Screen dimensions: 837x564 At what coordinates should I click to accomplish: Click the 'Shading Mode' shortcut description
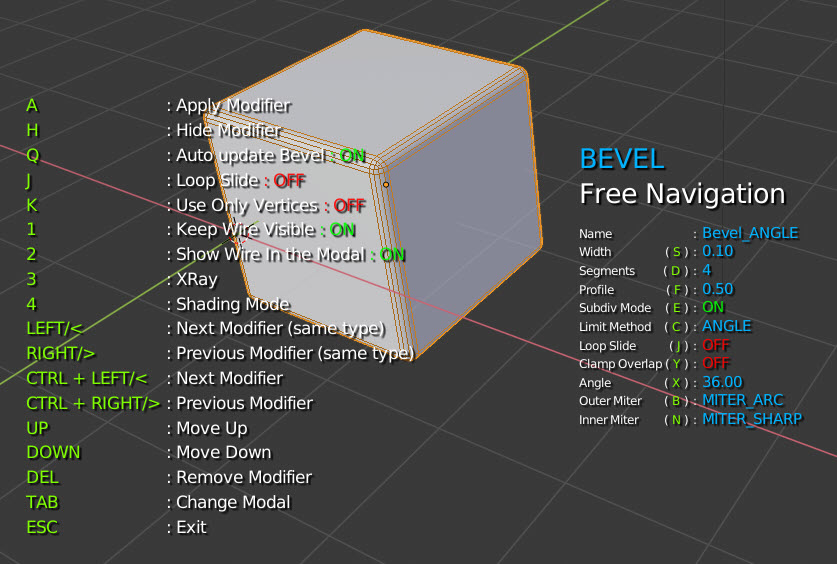(x=233, y=304)
